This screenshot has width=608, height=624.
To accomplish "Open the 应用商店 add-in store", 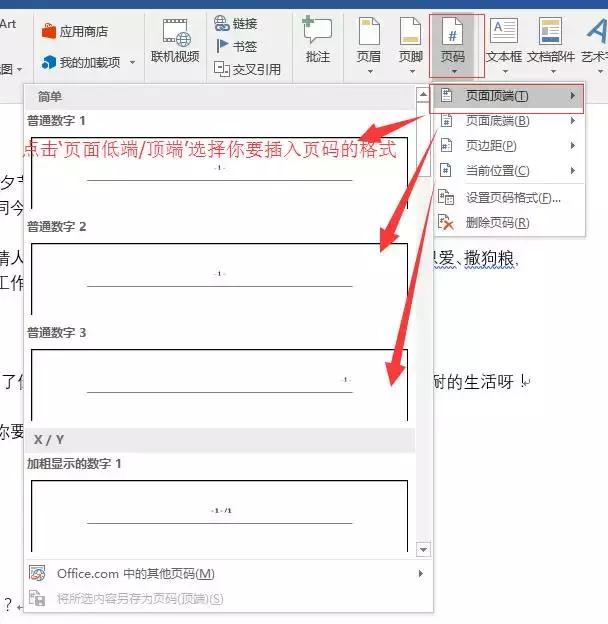I will 75,31.
